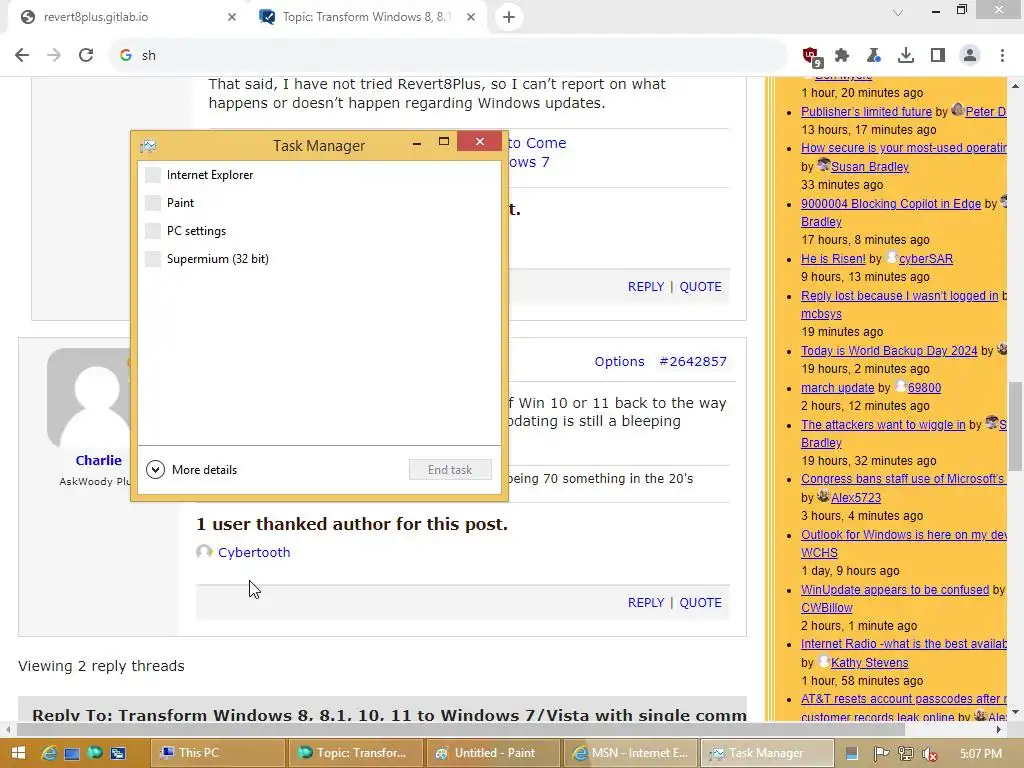Open sidebar topic march update

[x=837, y=388]
